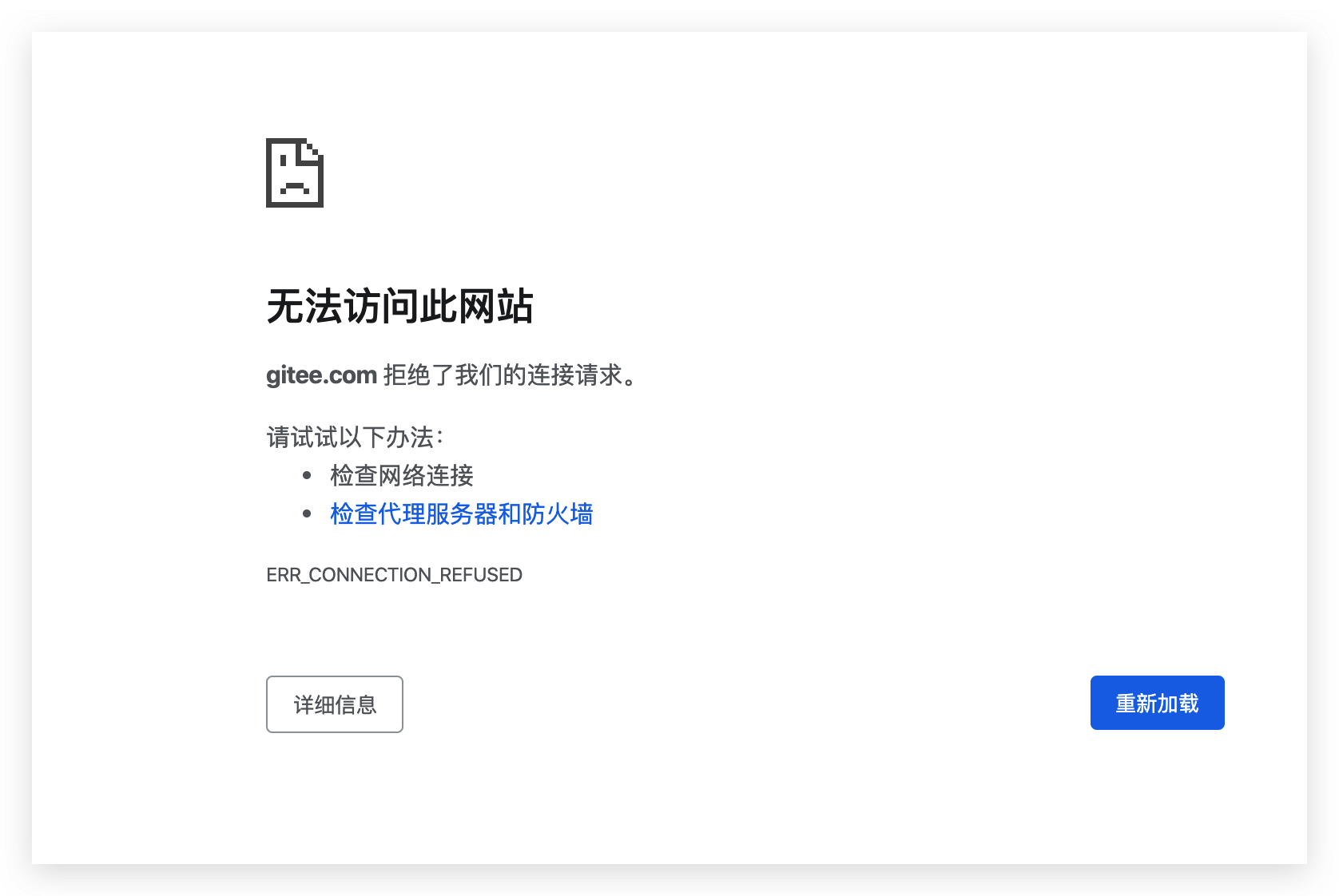The height and width of the screenshot is (896, 1339).
Task: Click the 重新加载 reload button
Action: pyautogui.click(x=1157, y=703)
